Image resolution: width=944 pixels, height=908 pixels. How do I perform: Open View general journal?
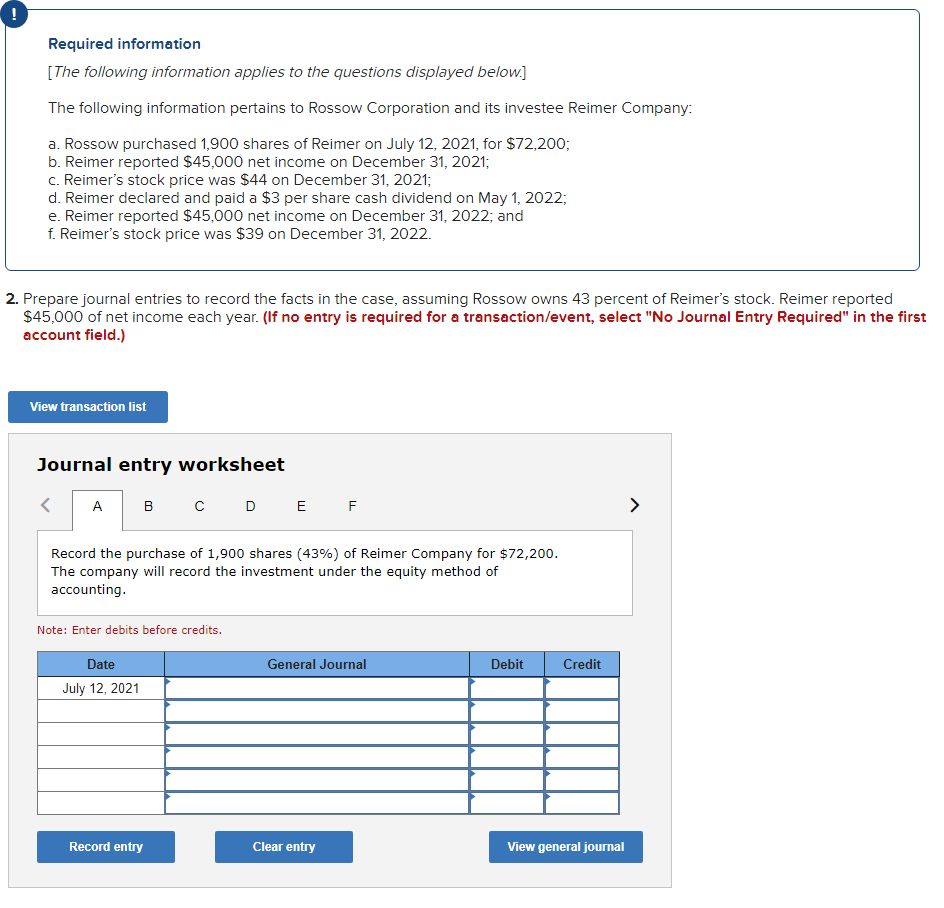coord(566,847)
